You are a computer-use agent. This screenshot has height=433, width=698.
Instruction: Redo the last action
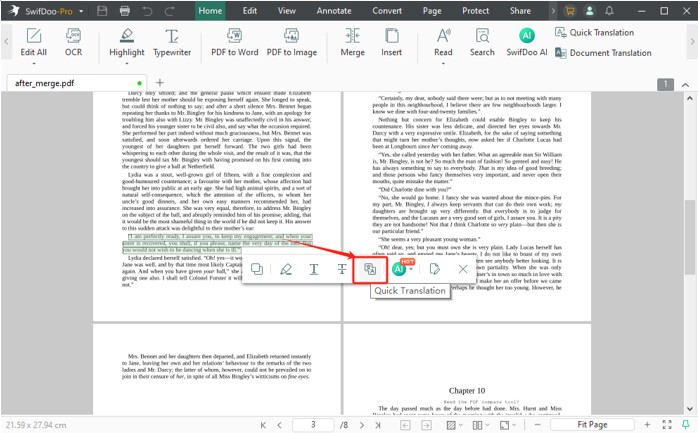coord(170,11)
